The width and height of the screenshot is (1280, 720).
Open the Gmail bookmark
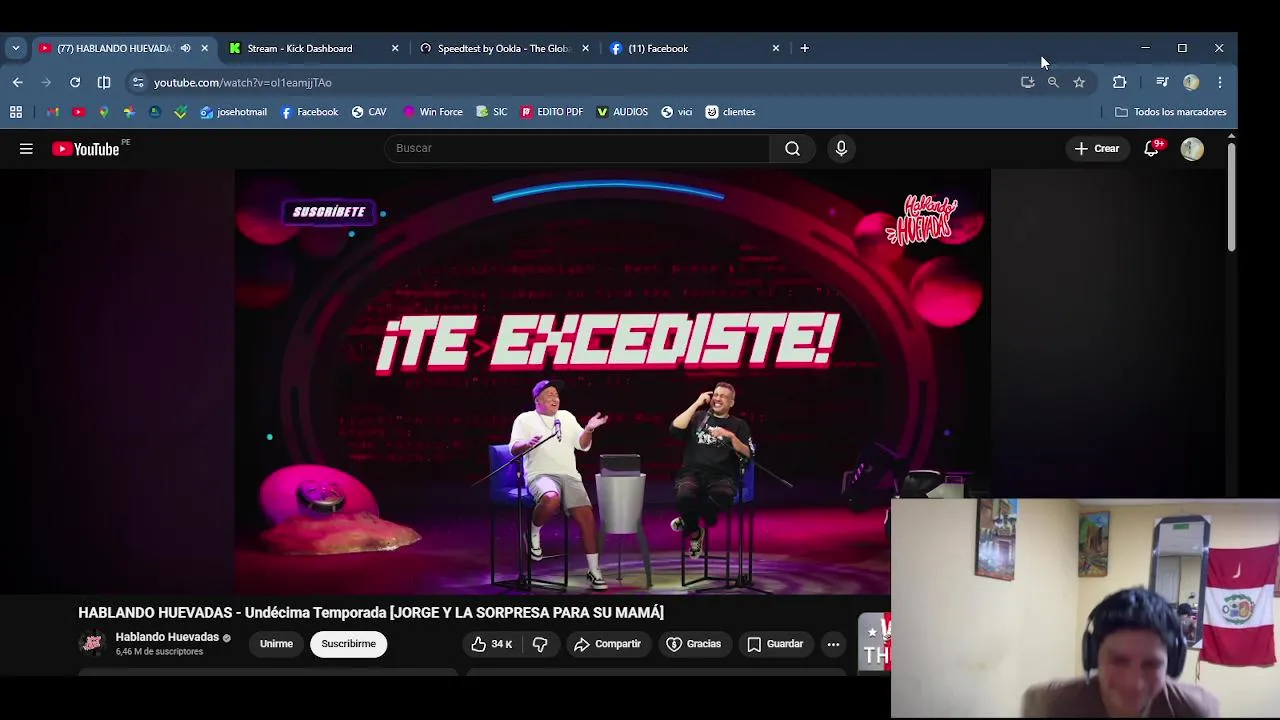pyautogui.click(x=52, y=112)
